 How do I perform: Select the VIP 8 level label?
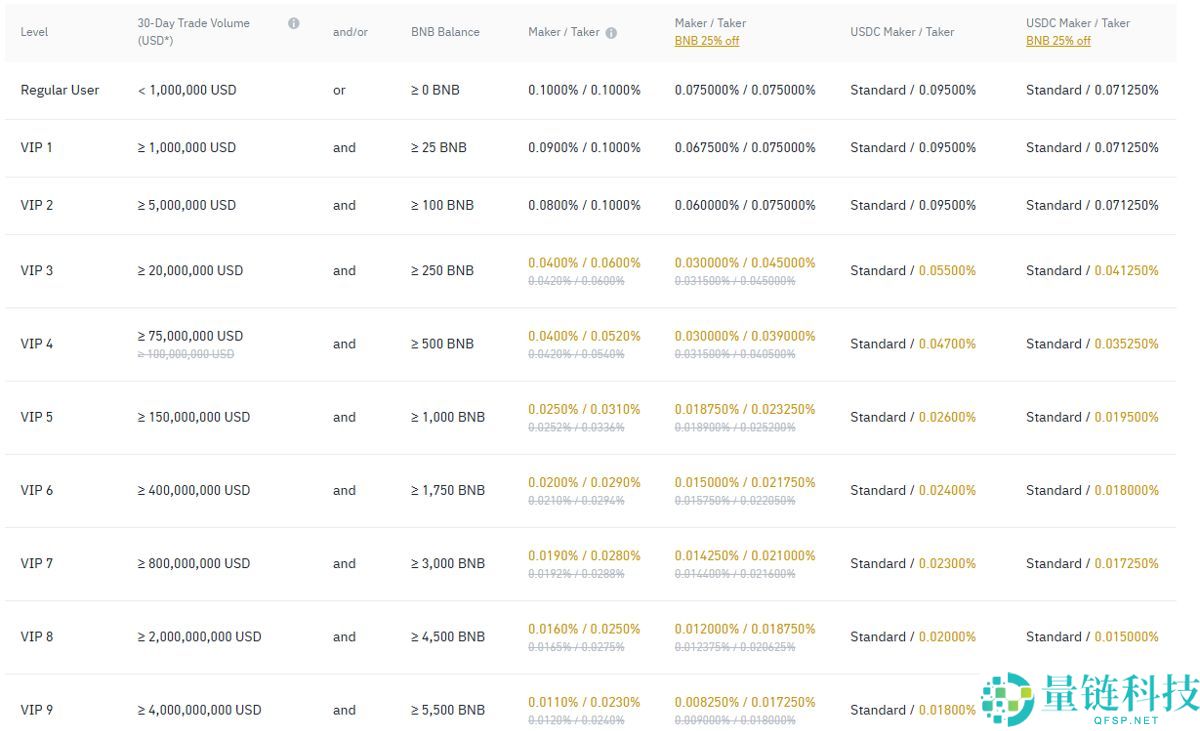[37, 636]
